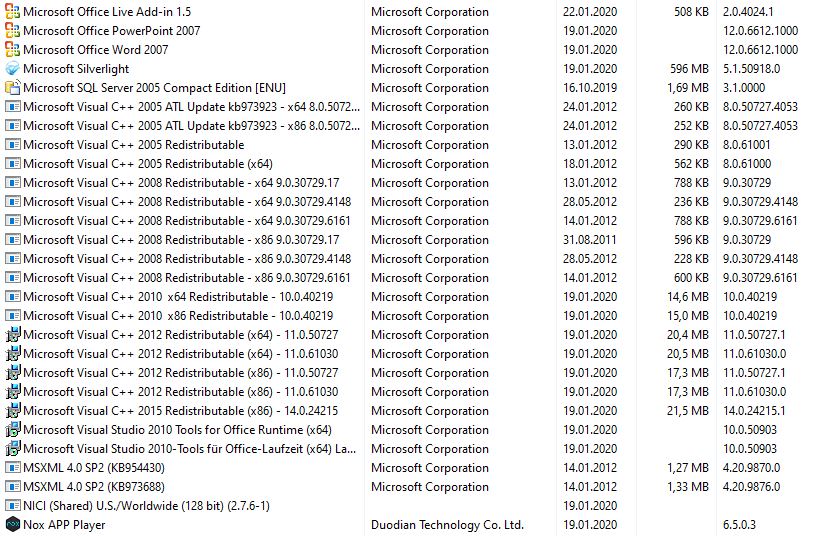Click the 596 MB size for Silverlight

689,69
